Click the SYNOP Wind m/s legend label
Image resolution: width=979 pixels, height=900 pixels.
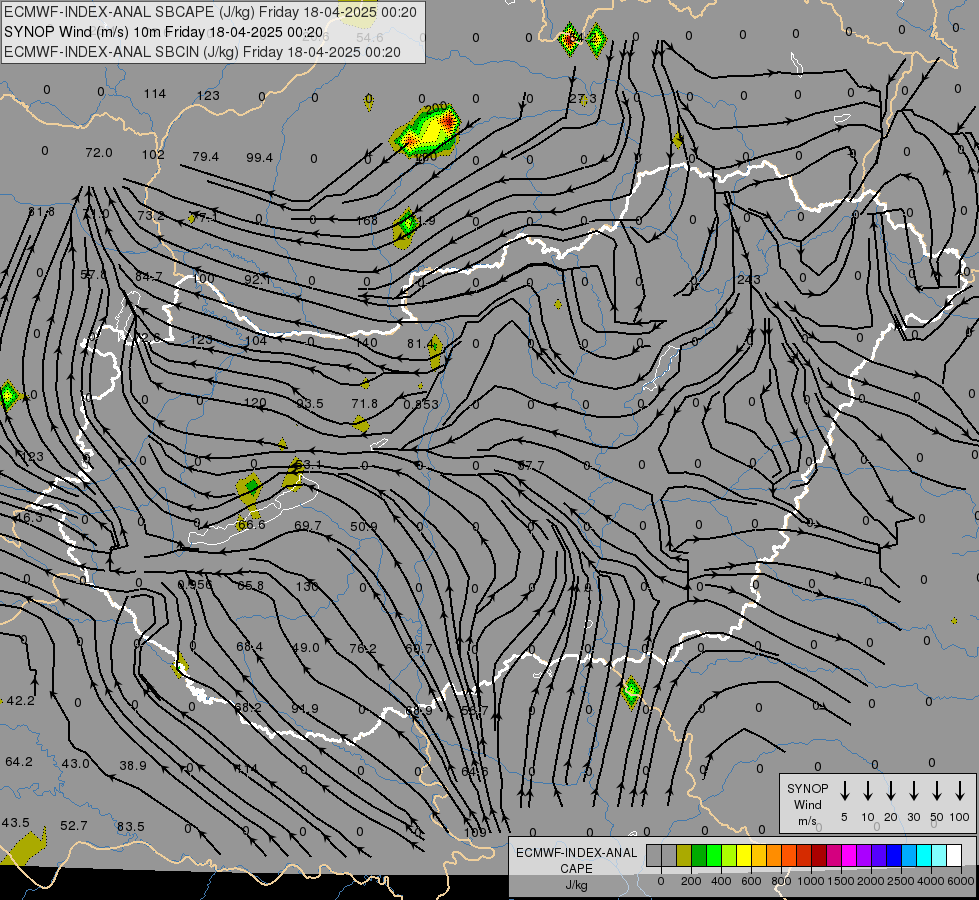[x=807, y=804]
